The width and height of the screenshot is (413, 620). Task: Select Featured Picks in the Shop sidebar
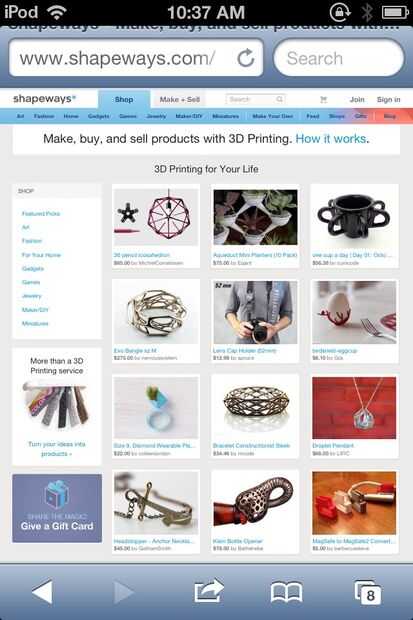coord(41,214)
